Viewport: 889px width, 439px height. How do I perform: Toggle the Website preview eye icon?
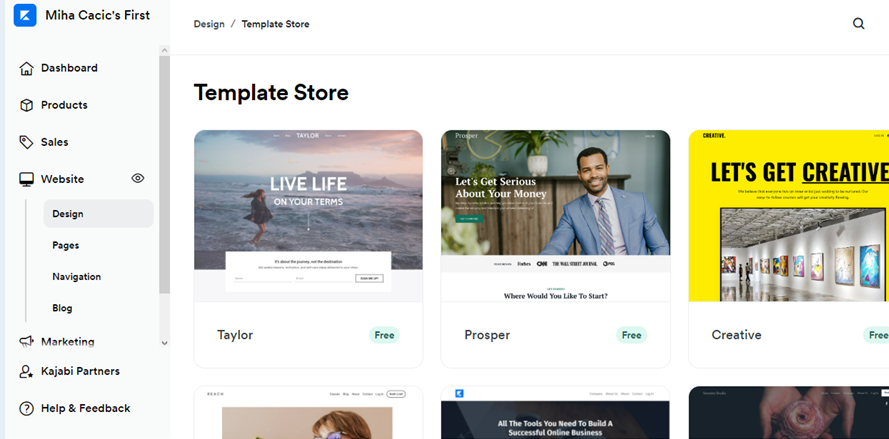point(138,179)
